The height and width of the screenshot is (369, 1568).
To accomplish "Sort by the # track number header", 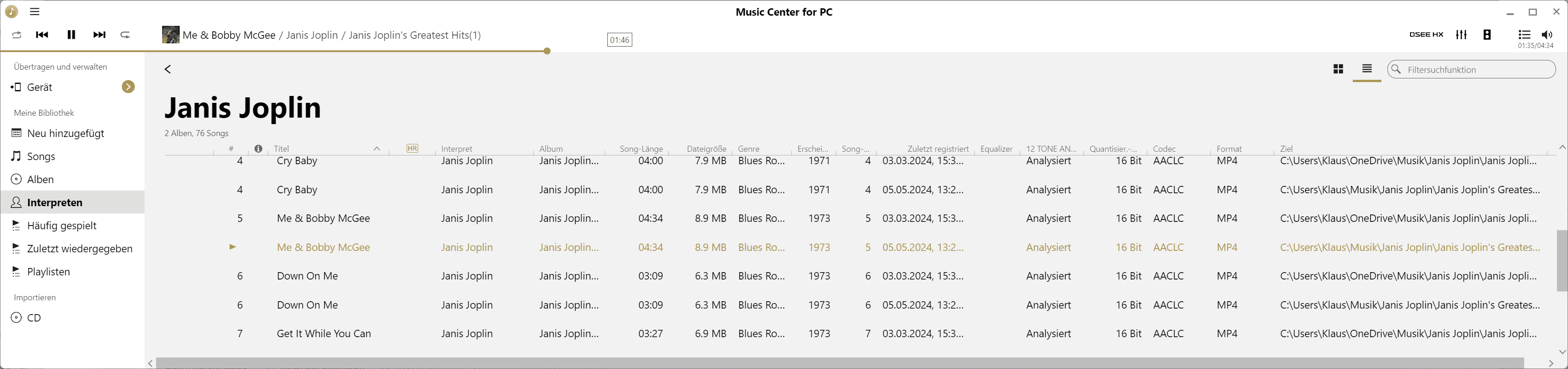I will click(x=231, y=149).
